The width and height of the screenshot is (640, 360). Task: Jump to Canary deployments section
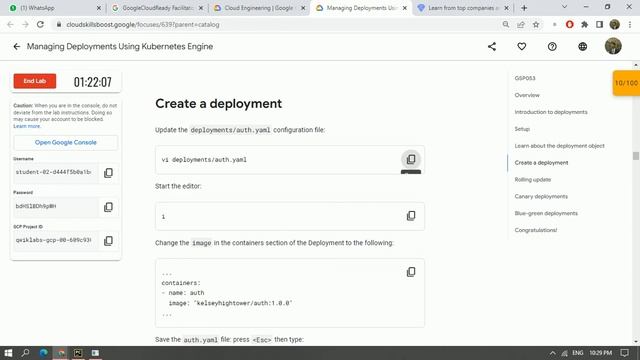(x=541, y=196)
